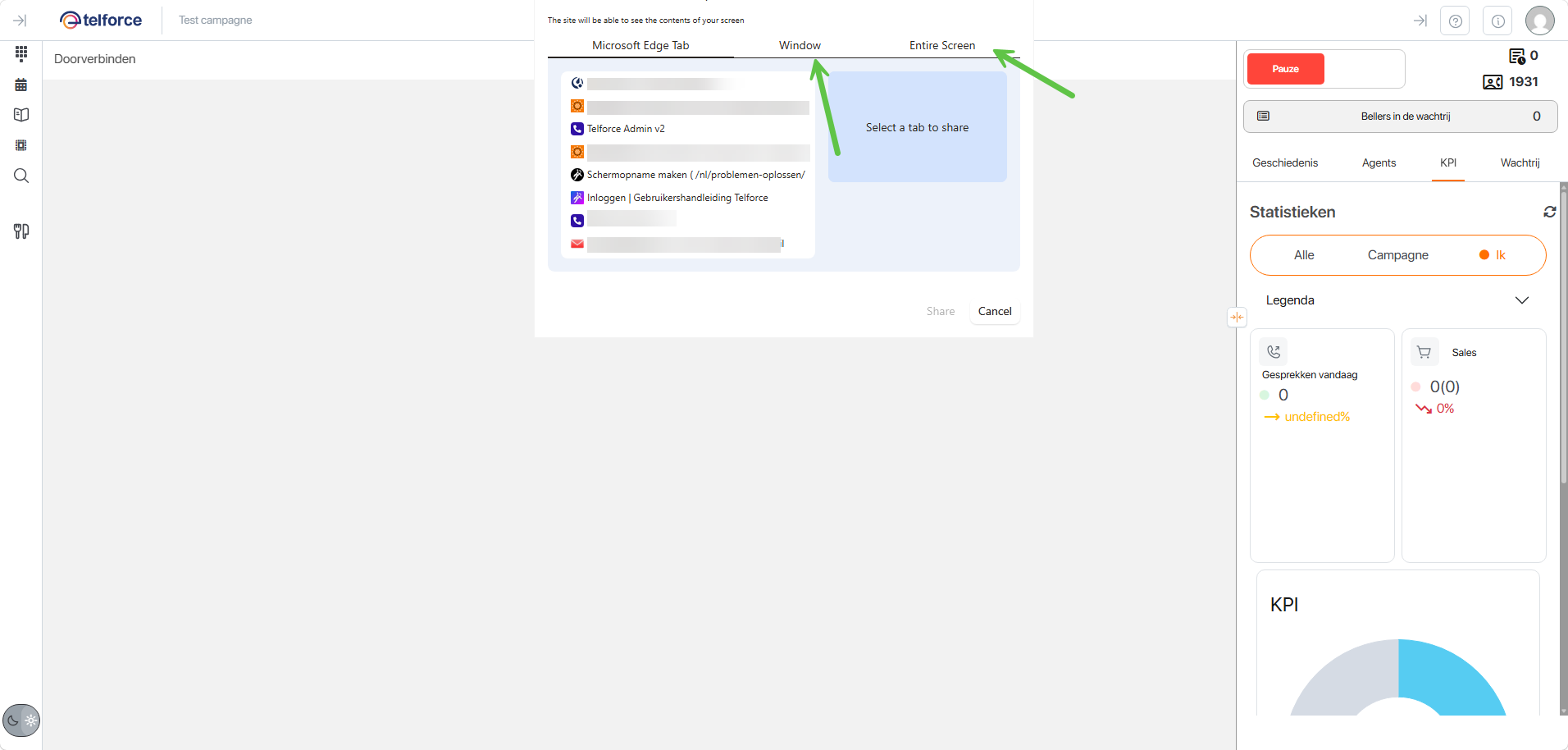Switch to the Geschiedenis tab
This screenshot has height=750, width=1568.
point(1284,163)
